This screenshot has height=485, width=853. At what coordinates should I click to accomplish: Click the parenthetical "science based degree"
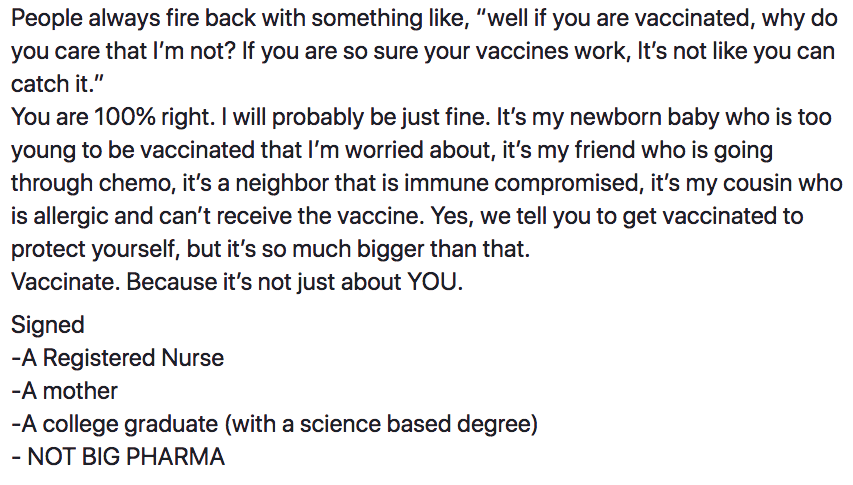pyautogui.click(x=415, y=424)
